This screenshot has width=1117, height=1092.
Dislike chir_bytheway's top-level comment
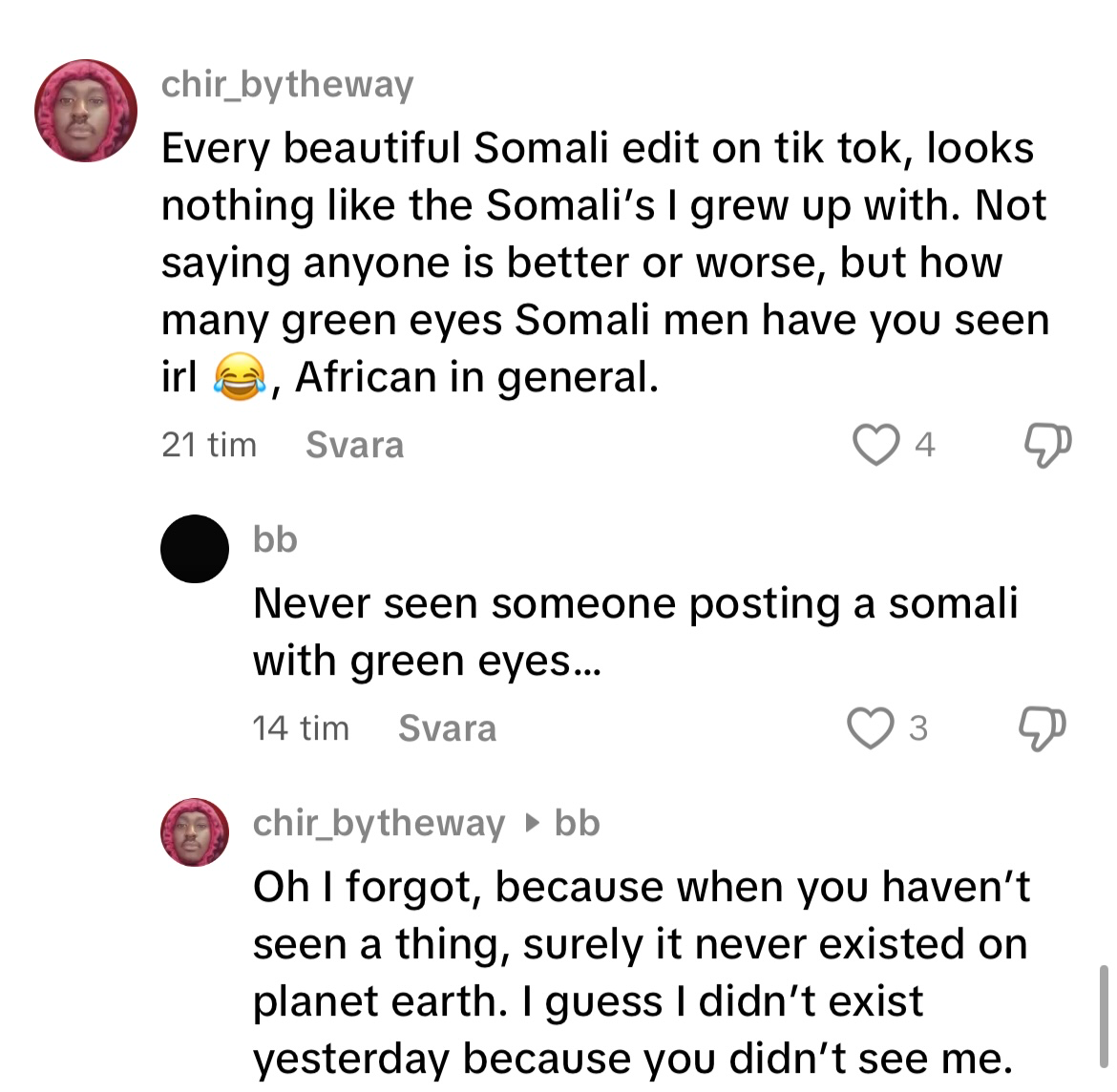[1046, 445]
